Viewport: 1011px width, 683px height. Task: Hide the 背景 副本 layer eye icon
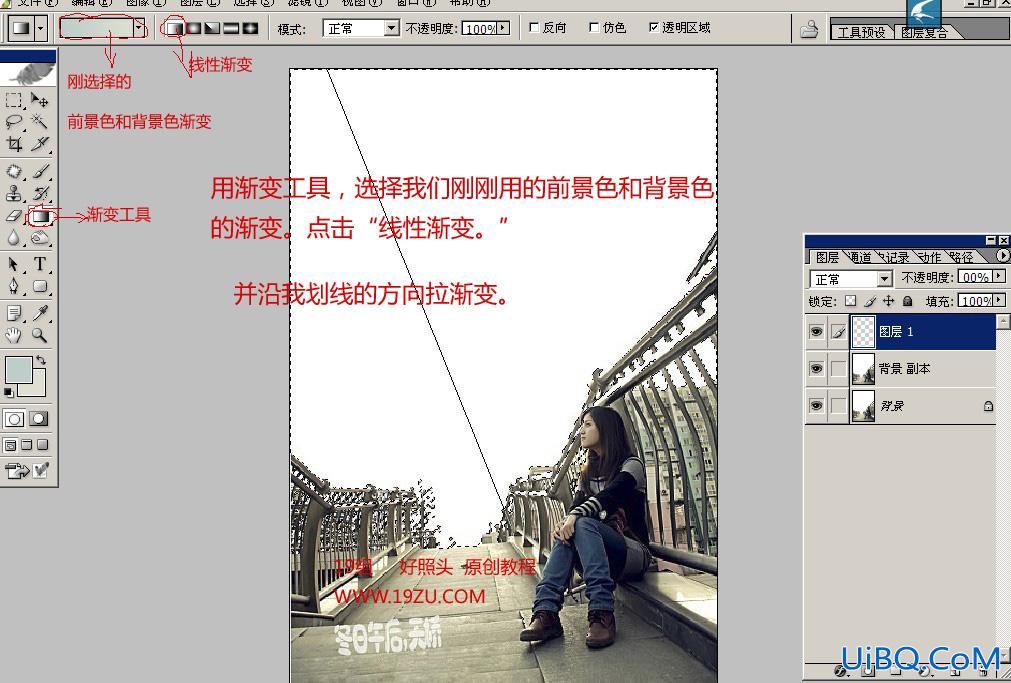tap(816, 369)
